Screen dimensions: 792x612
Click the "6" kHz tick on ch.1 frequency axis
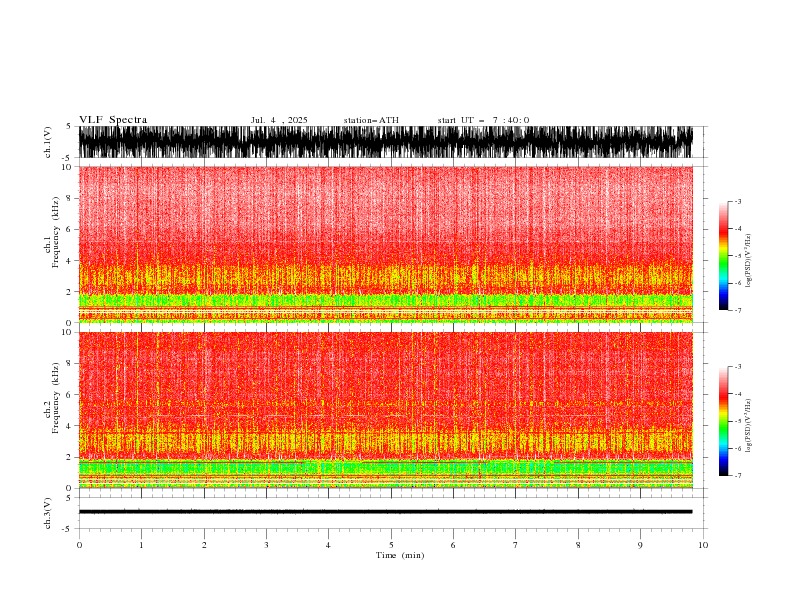(69, 229)
